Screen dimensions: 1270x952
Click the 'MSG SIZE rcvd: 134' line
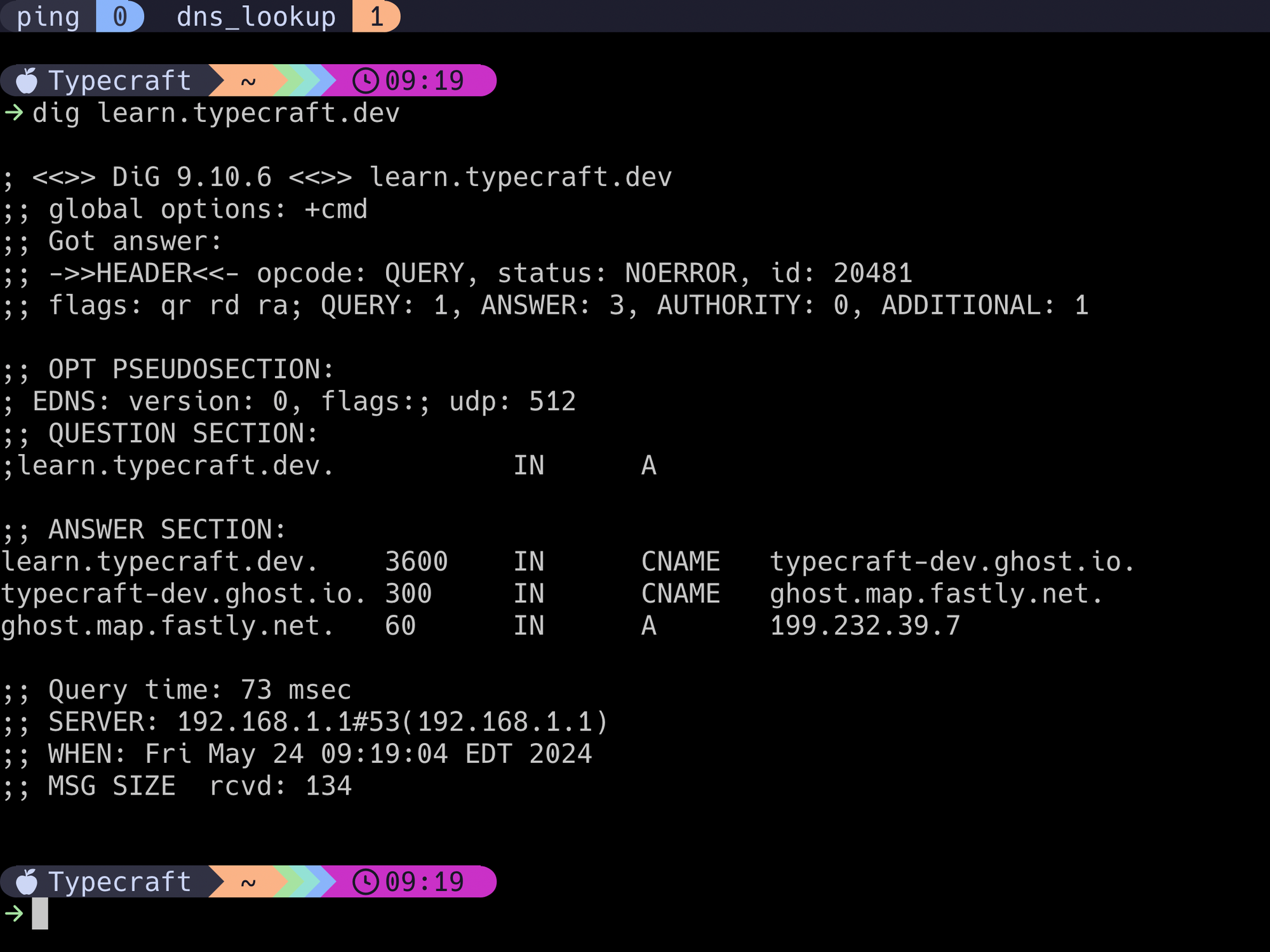coord(199,786)
